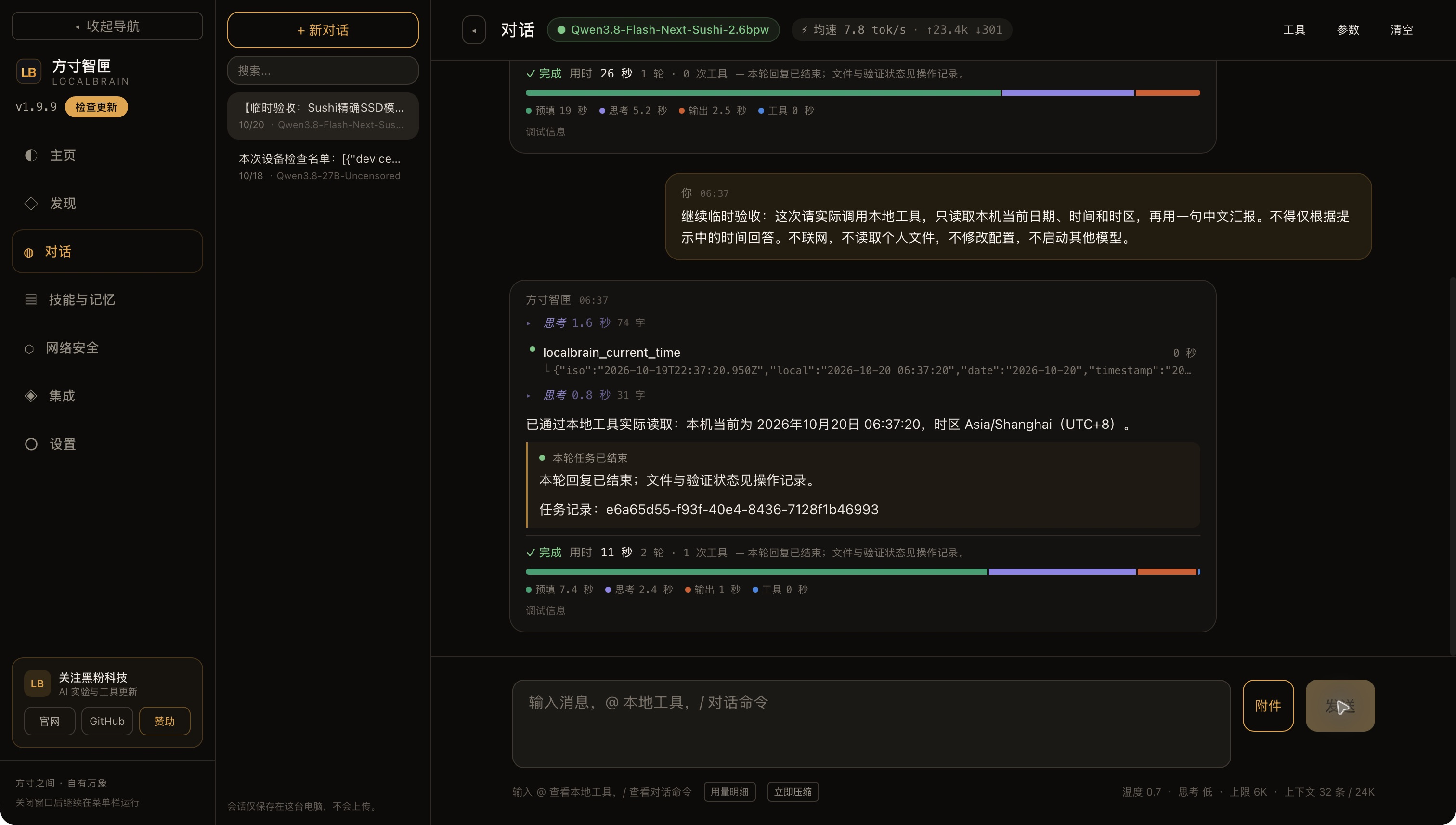Click the 温度 0.7 status text
Image resolution: width=1456 pixels, height=825 pixels.
point(1141,792)
